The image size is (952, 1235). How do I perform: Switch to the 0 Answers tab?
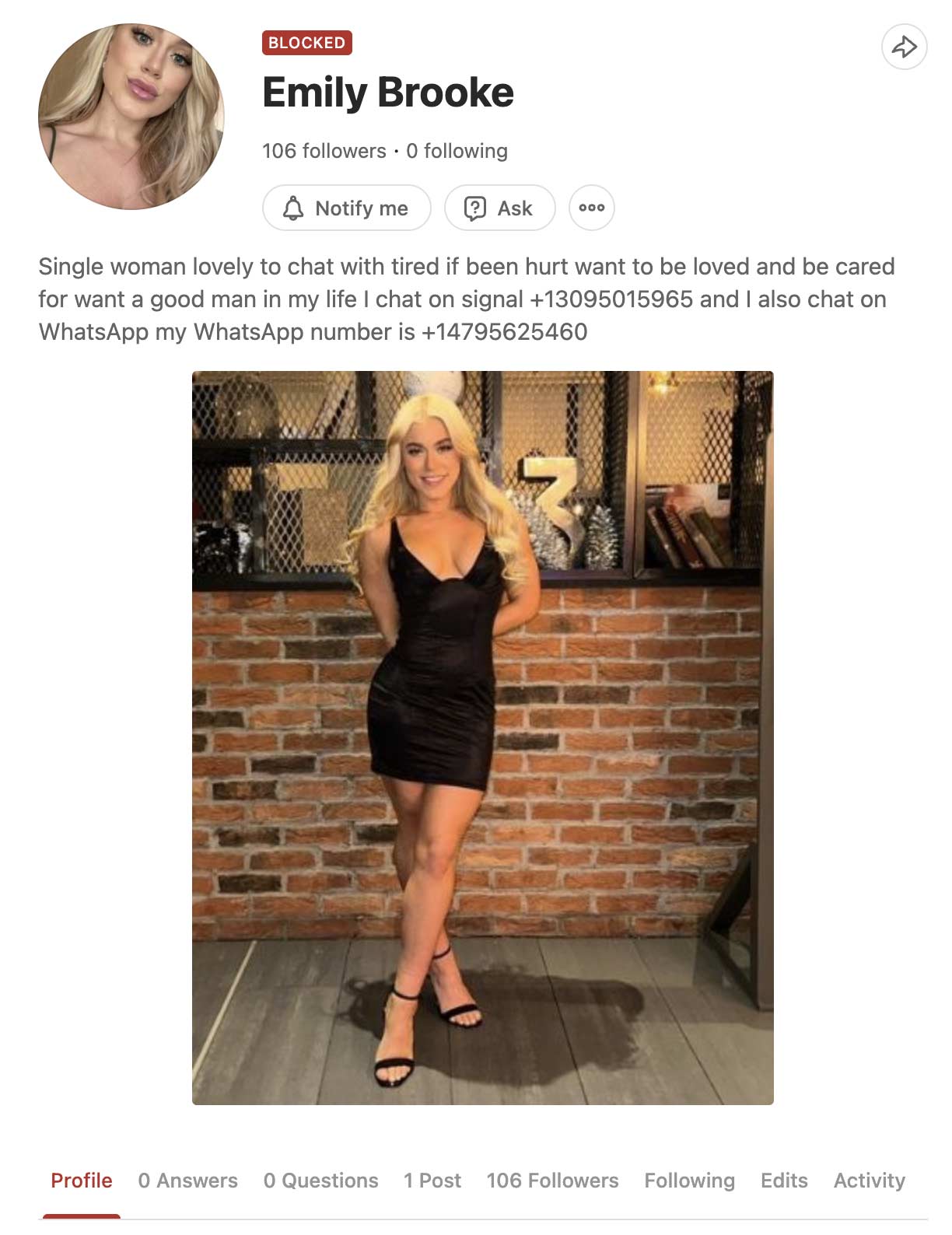[x=188, y=1181]
